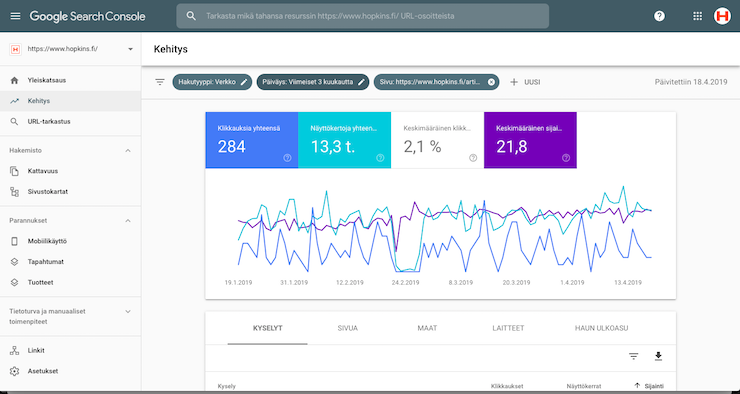Sort the table by Sijainti column
Screen dimensions: 740x394
[649, 386]
